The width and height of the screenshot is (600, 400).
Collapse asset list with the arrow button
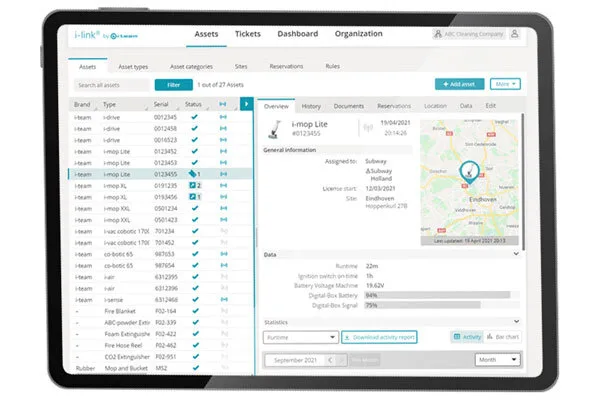(x=246, y=104)
